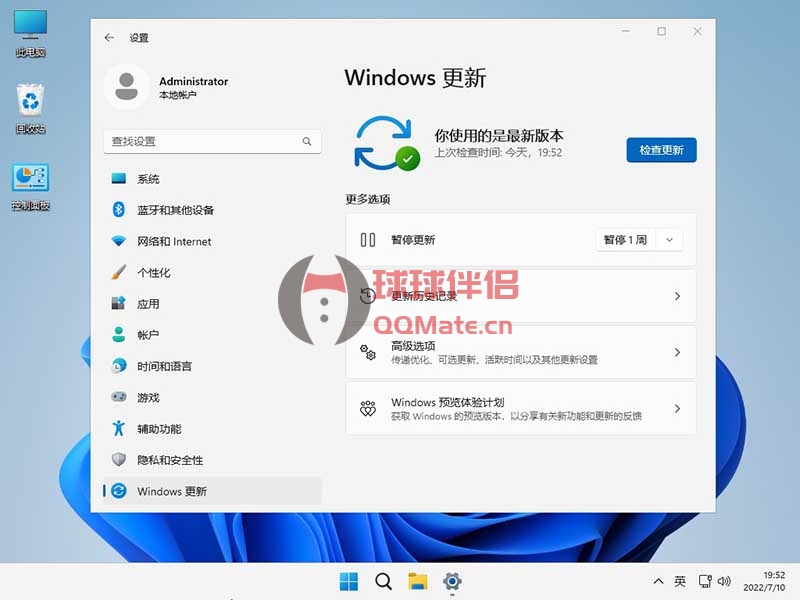800x600 pixels.
Task: Click the Administrator account avatar
Action: [127, 87]
